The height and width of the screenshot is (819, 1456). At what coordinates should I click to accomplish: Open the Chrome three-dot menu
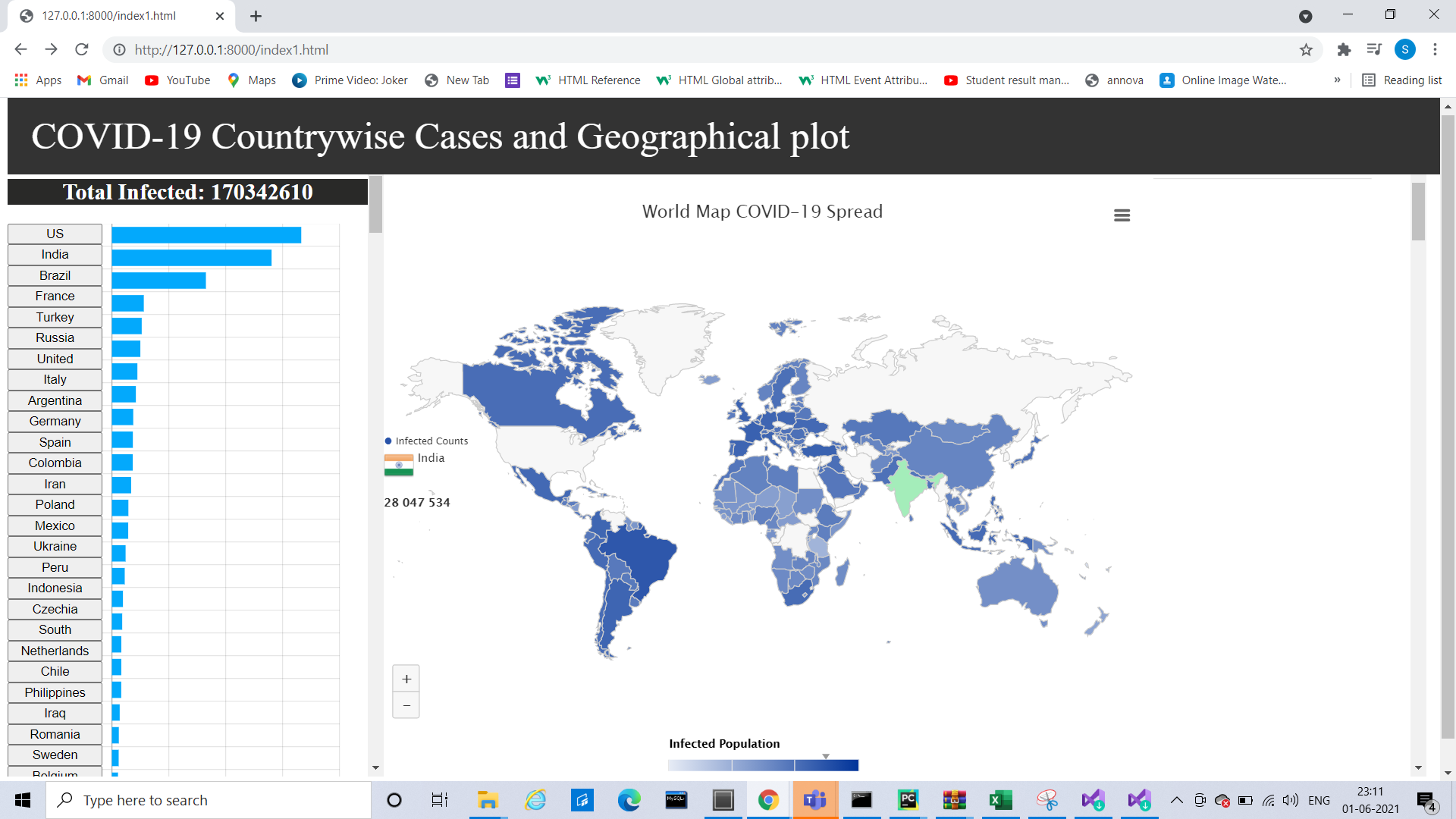pyautogui.click(x=1435, y=50)
